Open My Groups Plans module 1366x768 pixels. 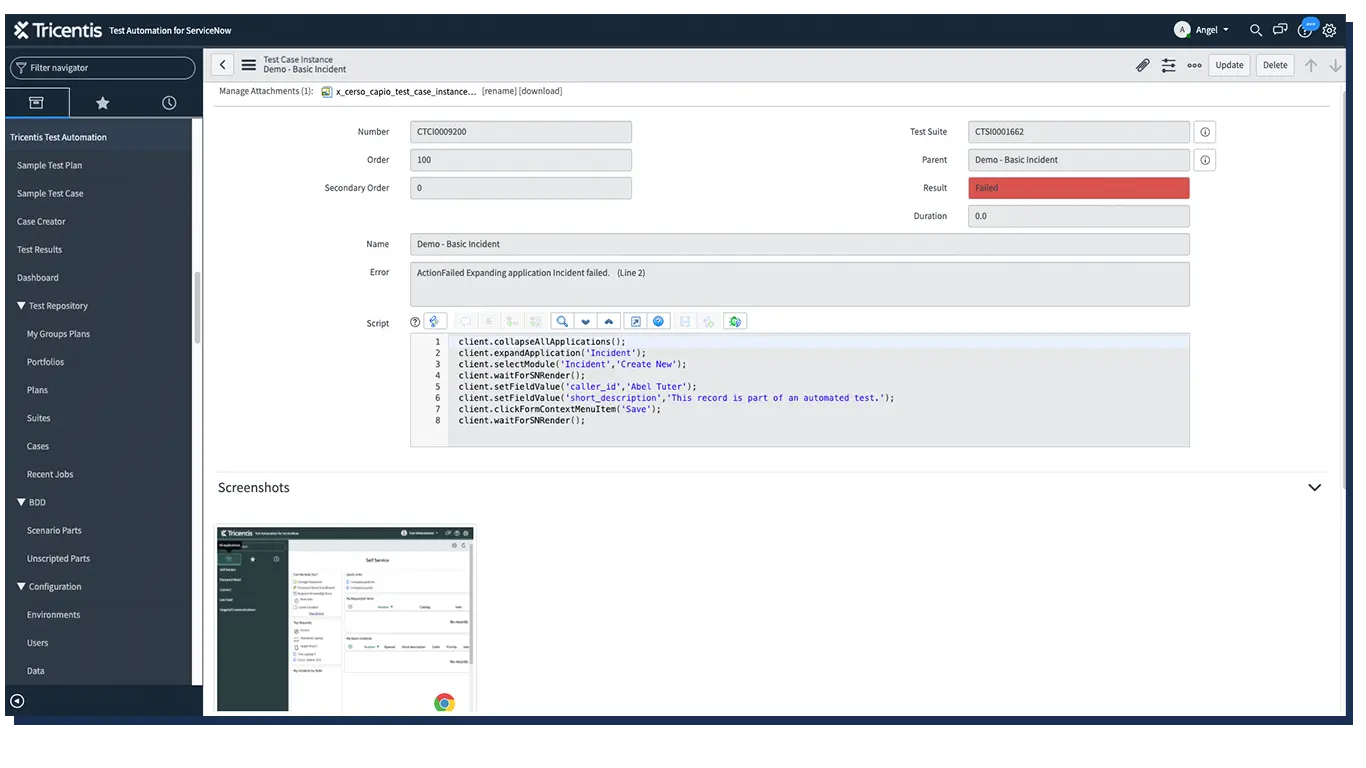click(58, 334)
